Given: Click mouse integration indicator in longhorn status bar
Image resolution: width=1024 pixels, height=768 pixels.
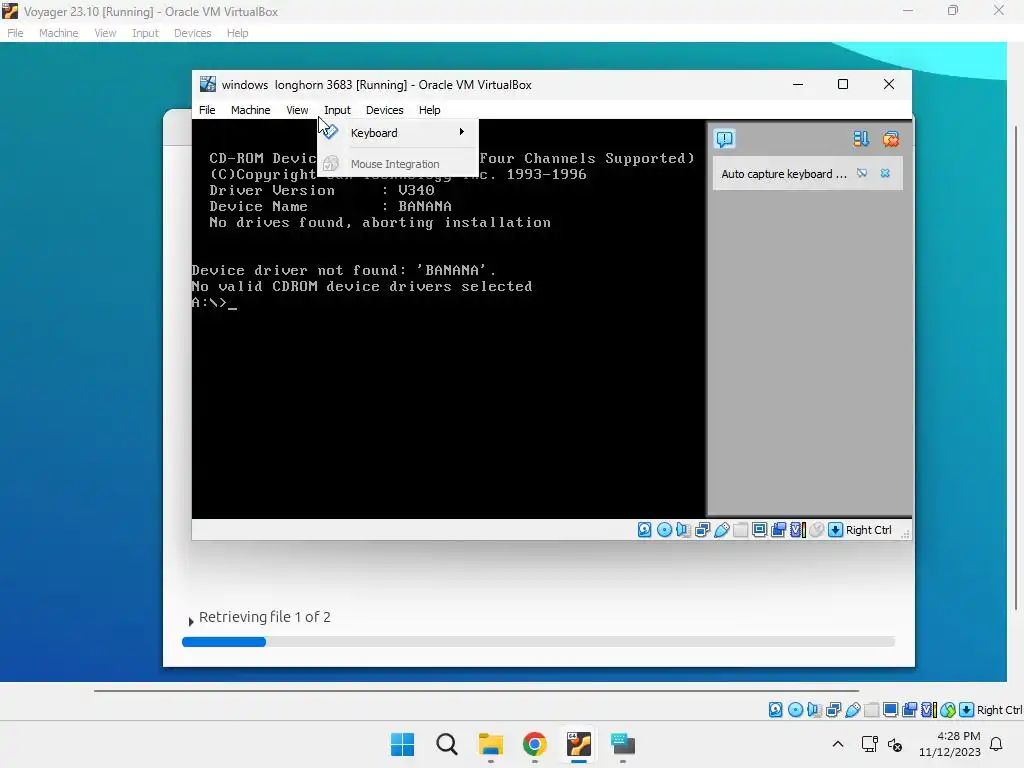Looking at the screenshot, I should [816, 530].
